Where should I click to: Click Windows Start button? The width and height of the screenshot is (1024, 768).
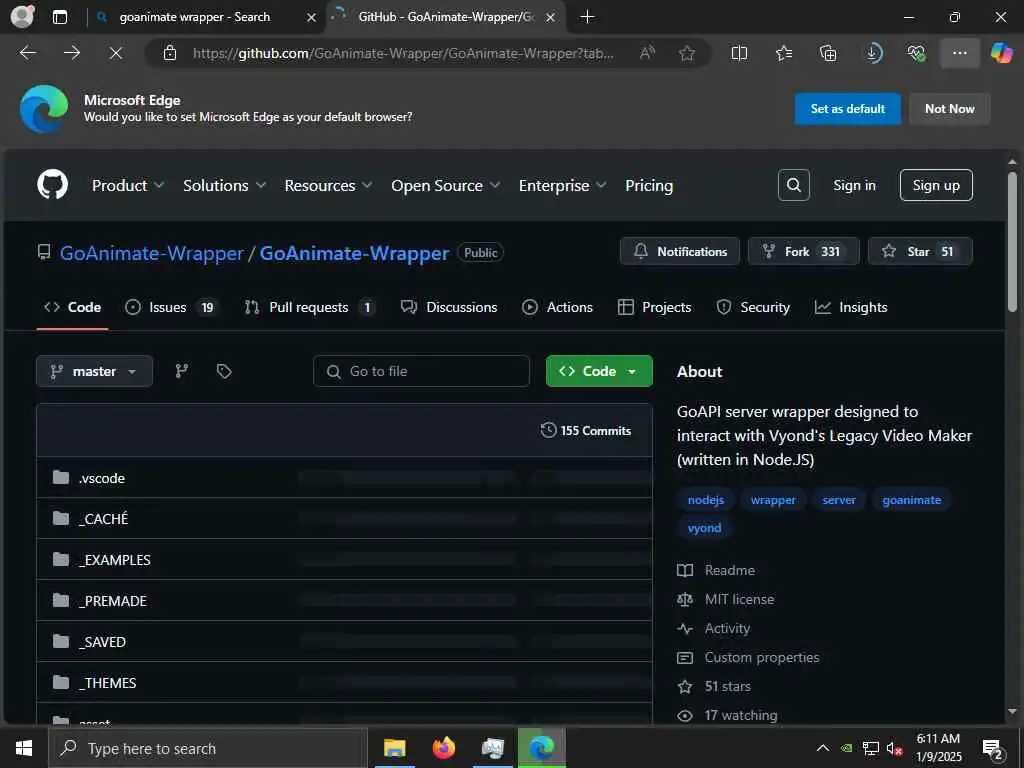pos(24,748)
